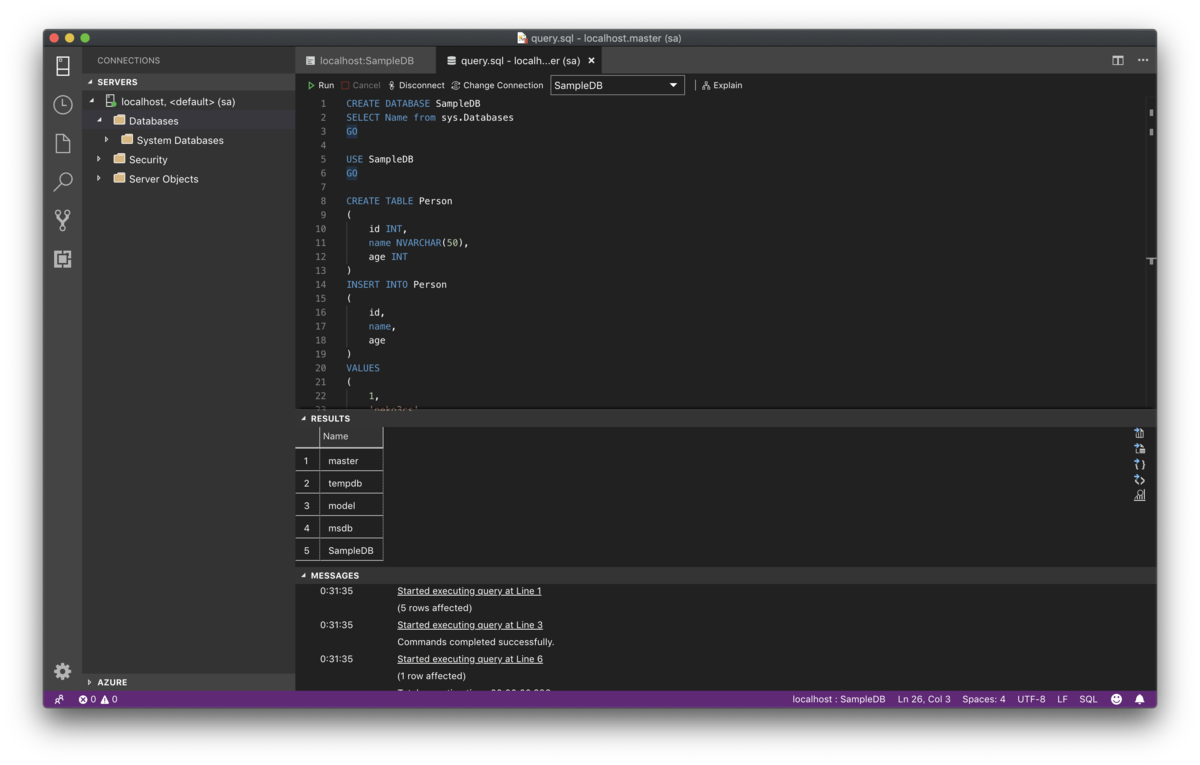Save results as Excel icon
This screenshot has height=765, width=1200.
pyautogui.click(x=1139, y=449)
